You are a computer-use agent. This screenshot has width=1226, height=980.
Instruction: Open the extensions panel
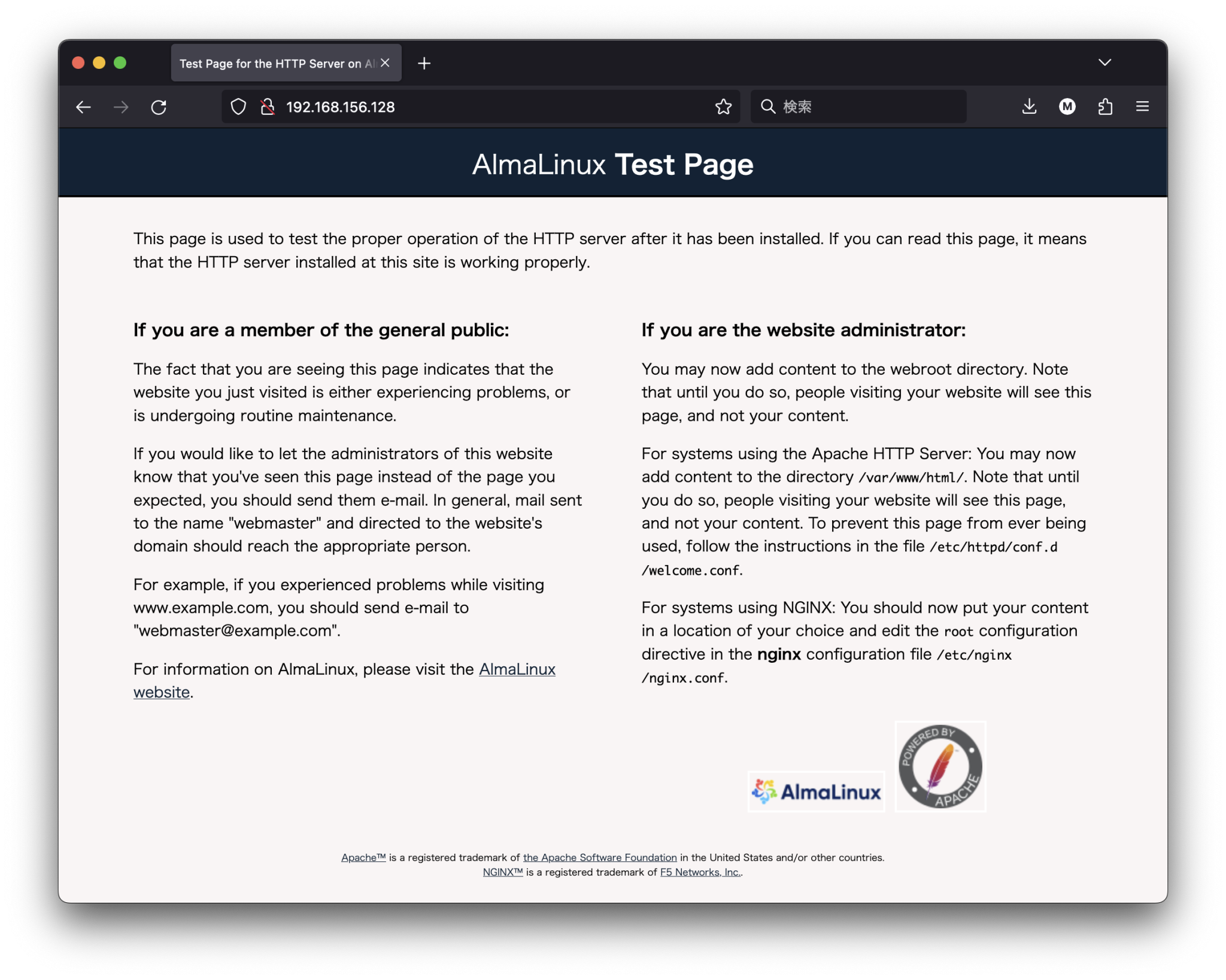(x=1105, y=107)
